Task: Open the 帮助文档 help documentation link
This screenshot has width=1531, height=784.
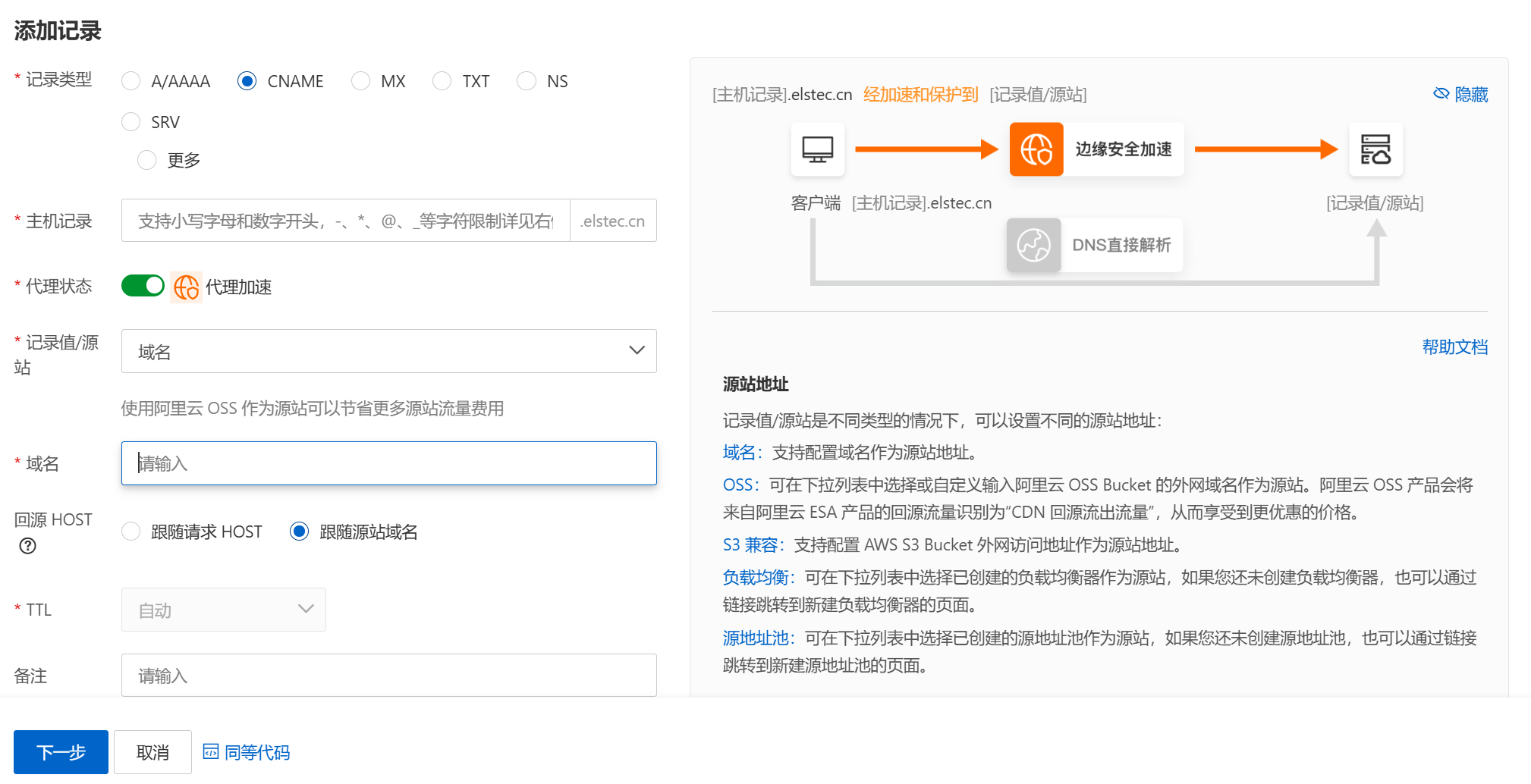Action: [1454, 347]
